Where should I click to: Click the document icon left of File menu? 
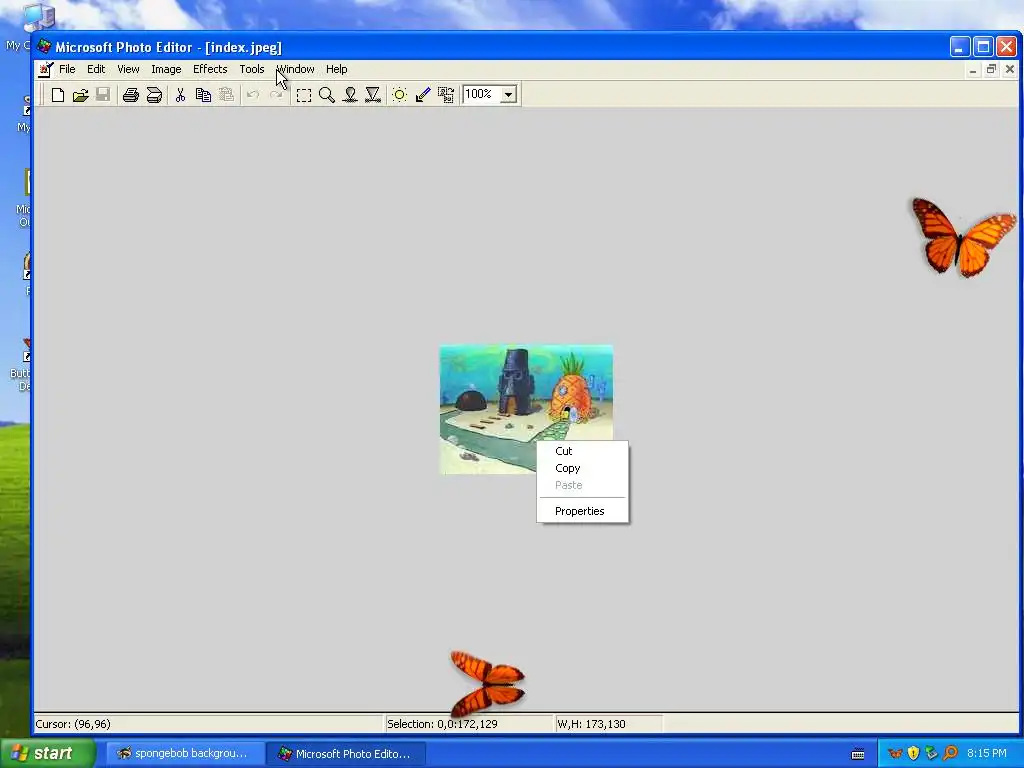click(45, 69)
